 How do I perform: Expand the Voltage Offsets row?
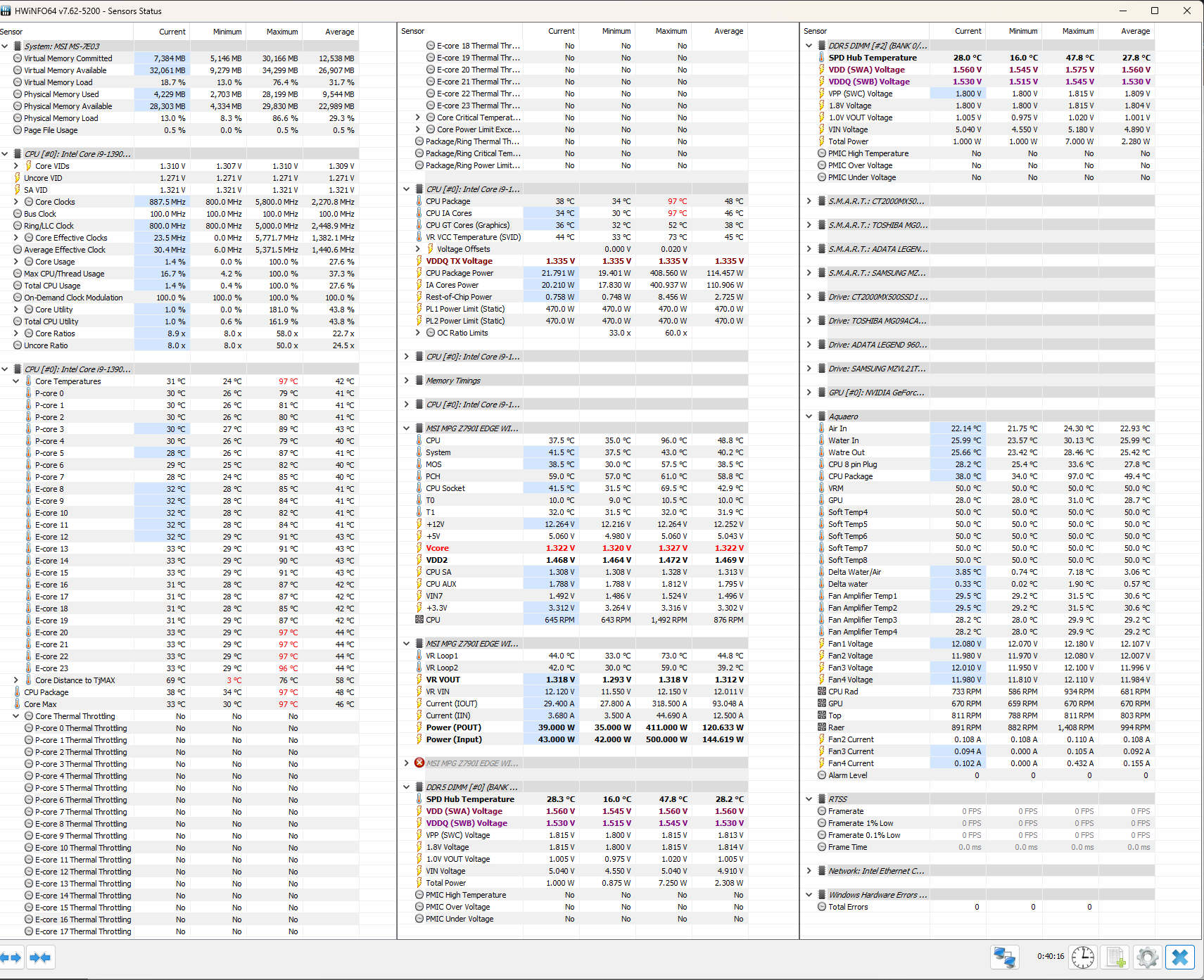click(x=418, y=249)
